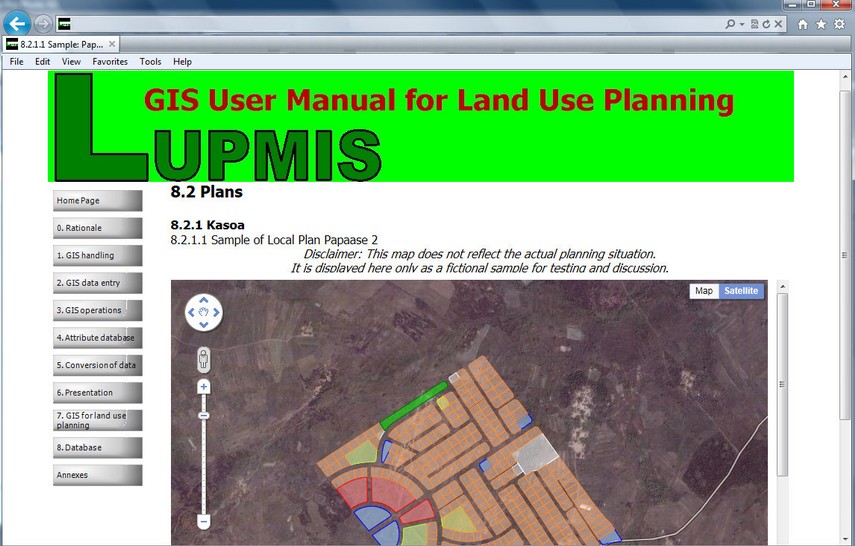
Task: Click the map zoom out minus button
Action: coord(204,521)
